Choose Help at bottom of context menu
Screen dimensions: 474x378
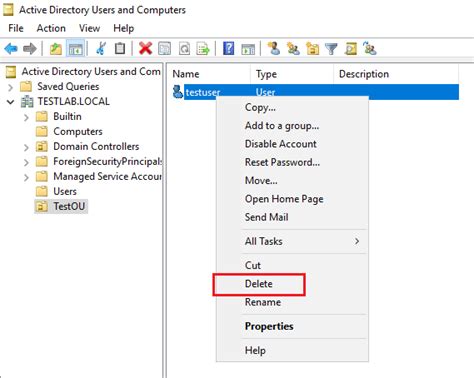[255, 350]
